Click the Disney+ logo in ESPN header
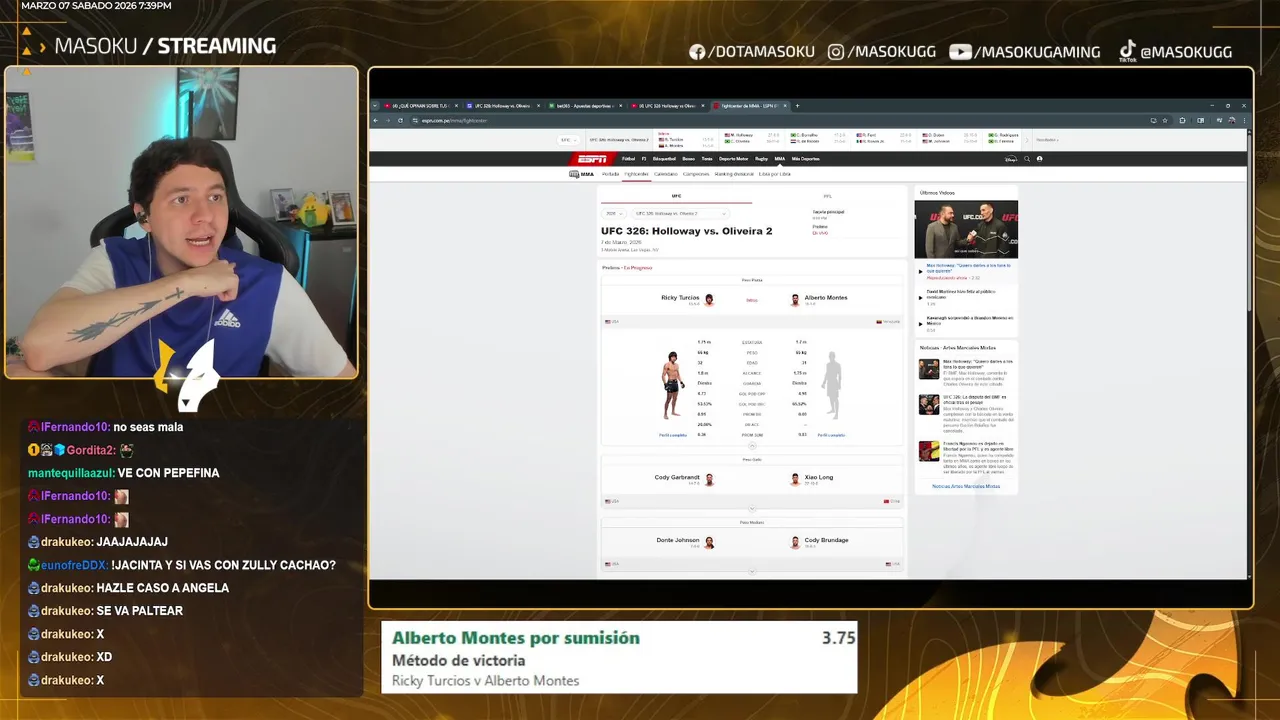This screenshot has width=1280, height=720. [1010, 159]
